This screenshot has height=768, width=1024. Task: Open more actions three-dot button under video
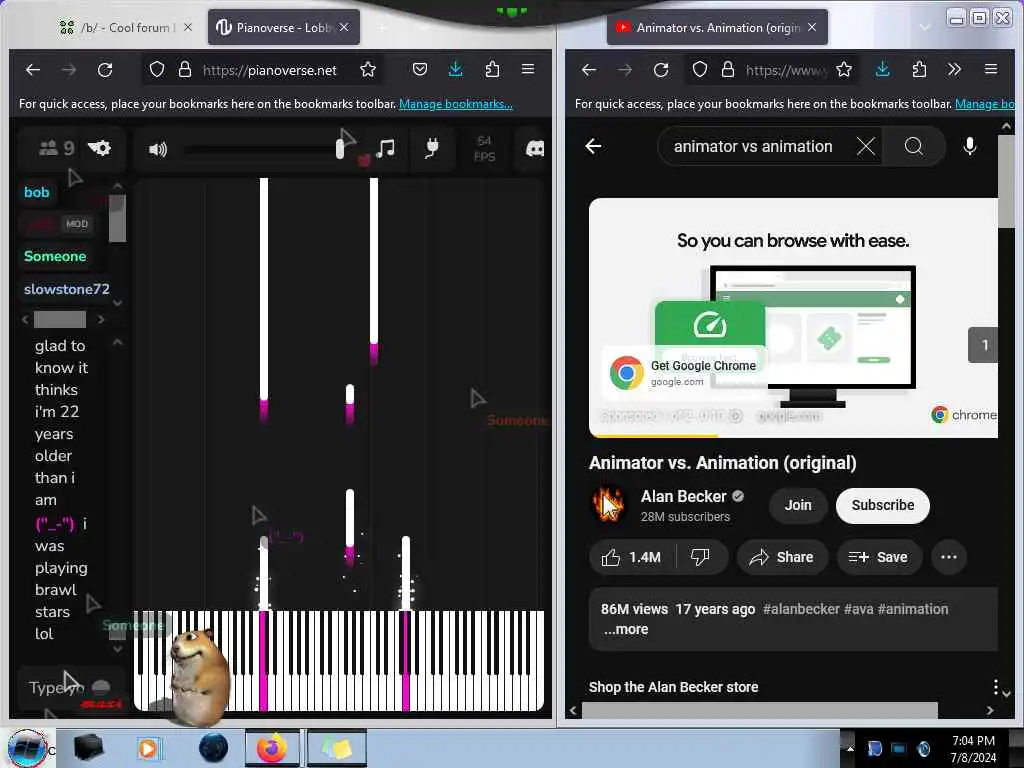(948, 557)
